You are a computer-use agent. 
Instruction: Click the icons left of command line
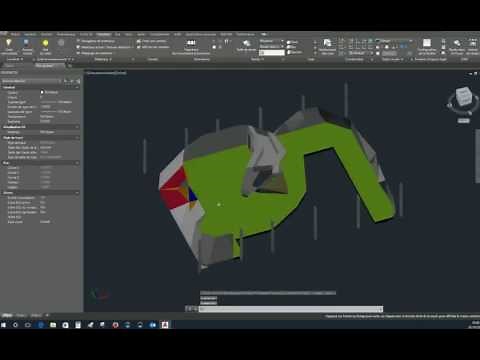click(192, 309)
